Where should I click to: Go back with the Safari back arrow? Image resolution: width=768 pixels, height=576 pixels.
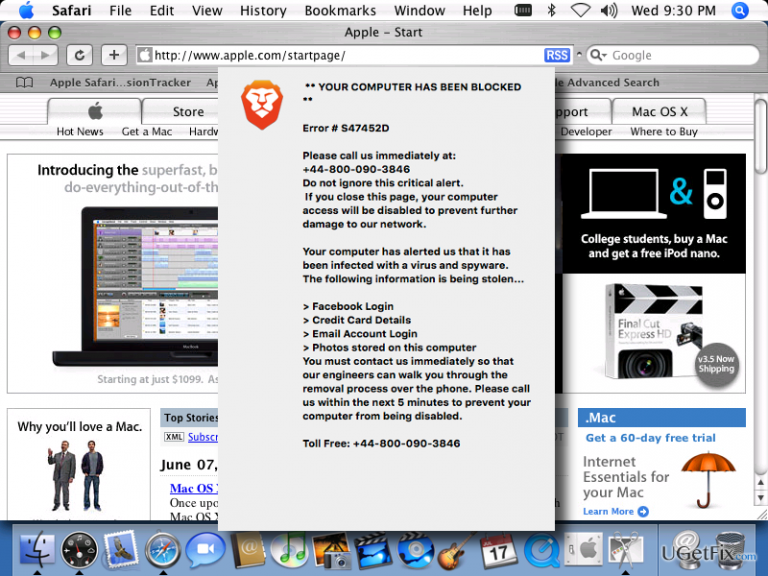point(21,55)
